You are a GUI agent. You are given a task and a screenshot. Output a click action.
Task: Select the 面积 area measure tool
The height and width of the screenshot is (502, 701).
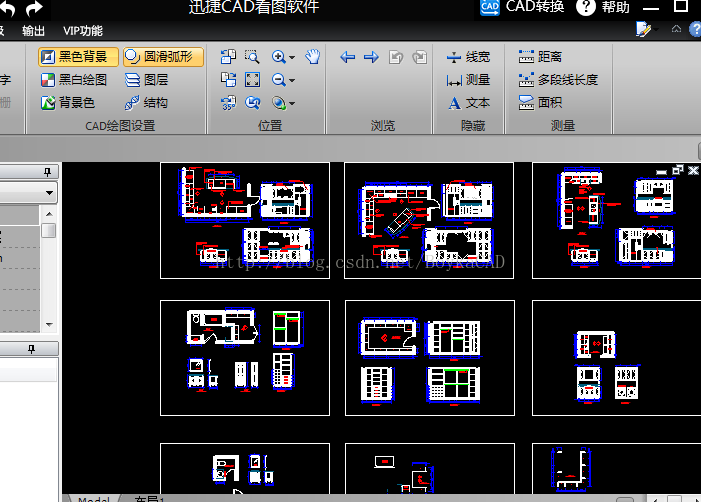(540, 103)
